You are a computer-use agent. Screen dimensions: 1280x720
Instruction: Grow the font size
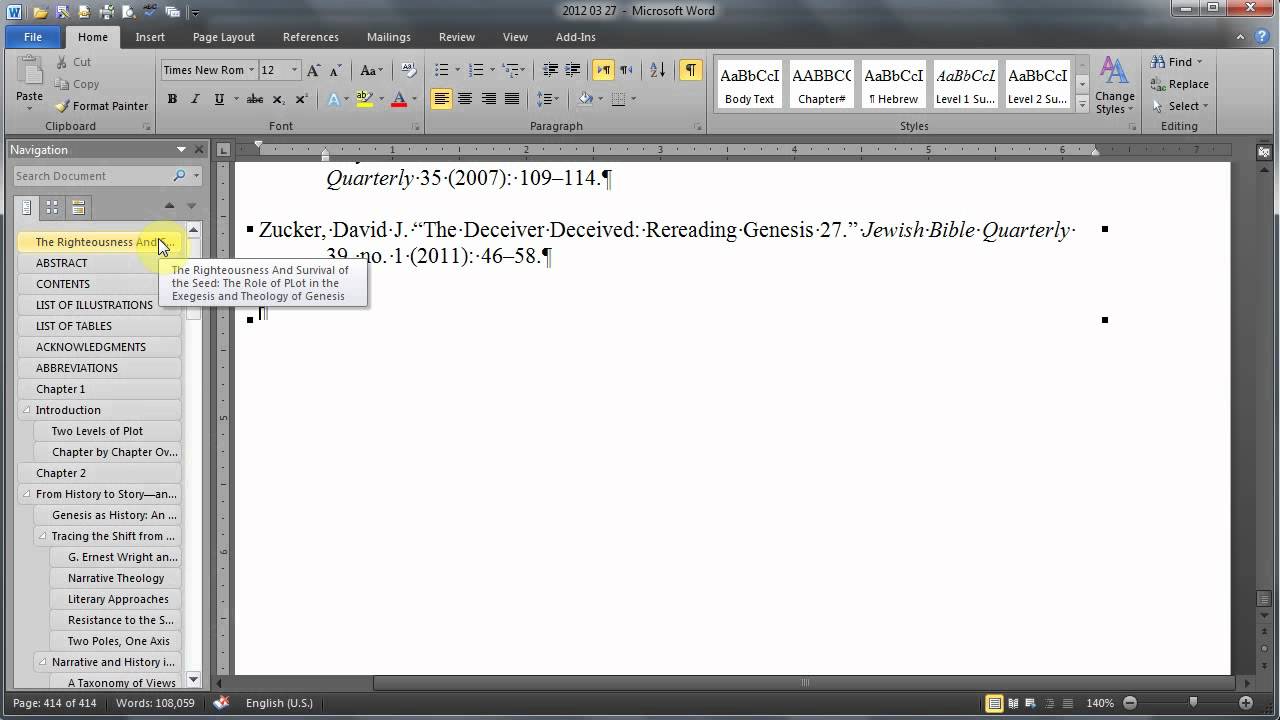click(x=314, y=70)
